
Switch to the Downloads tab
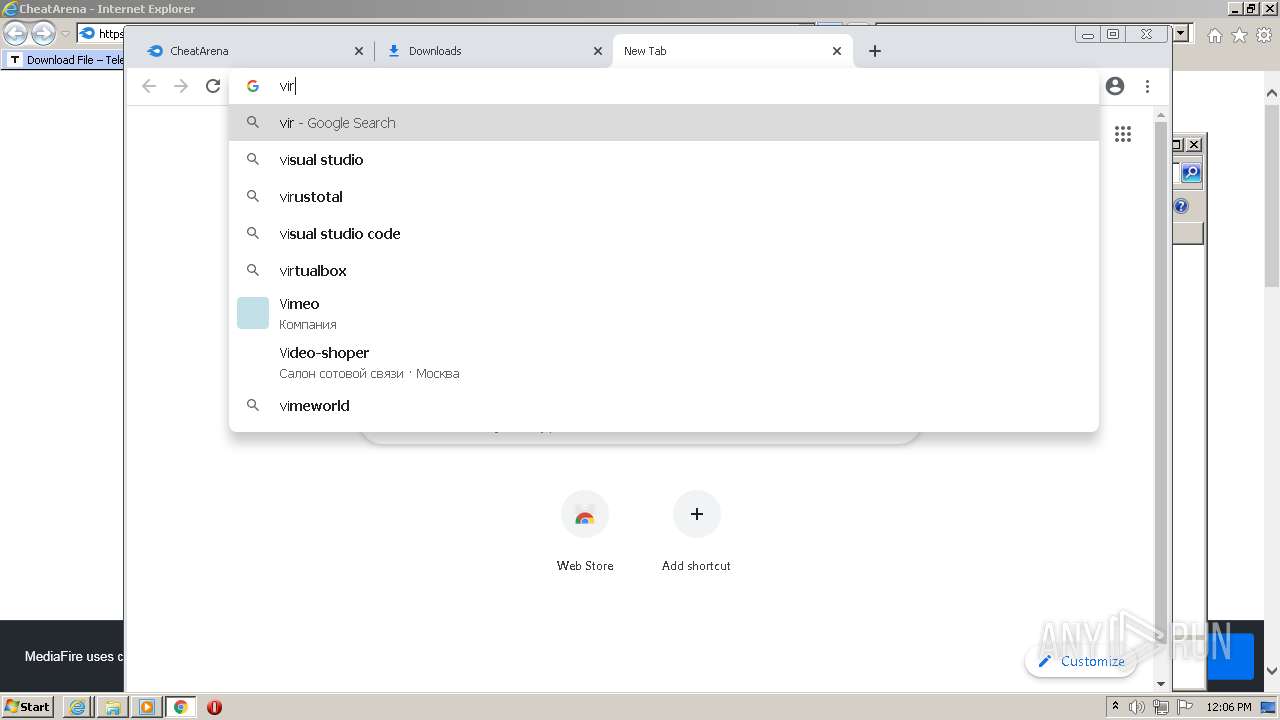click(495, 51)
